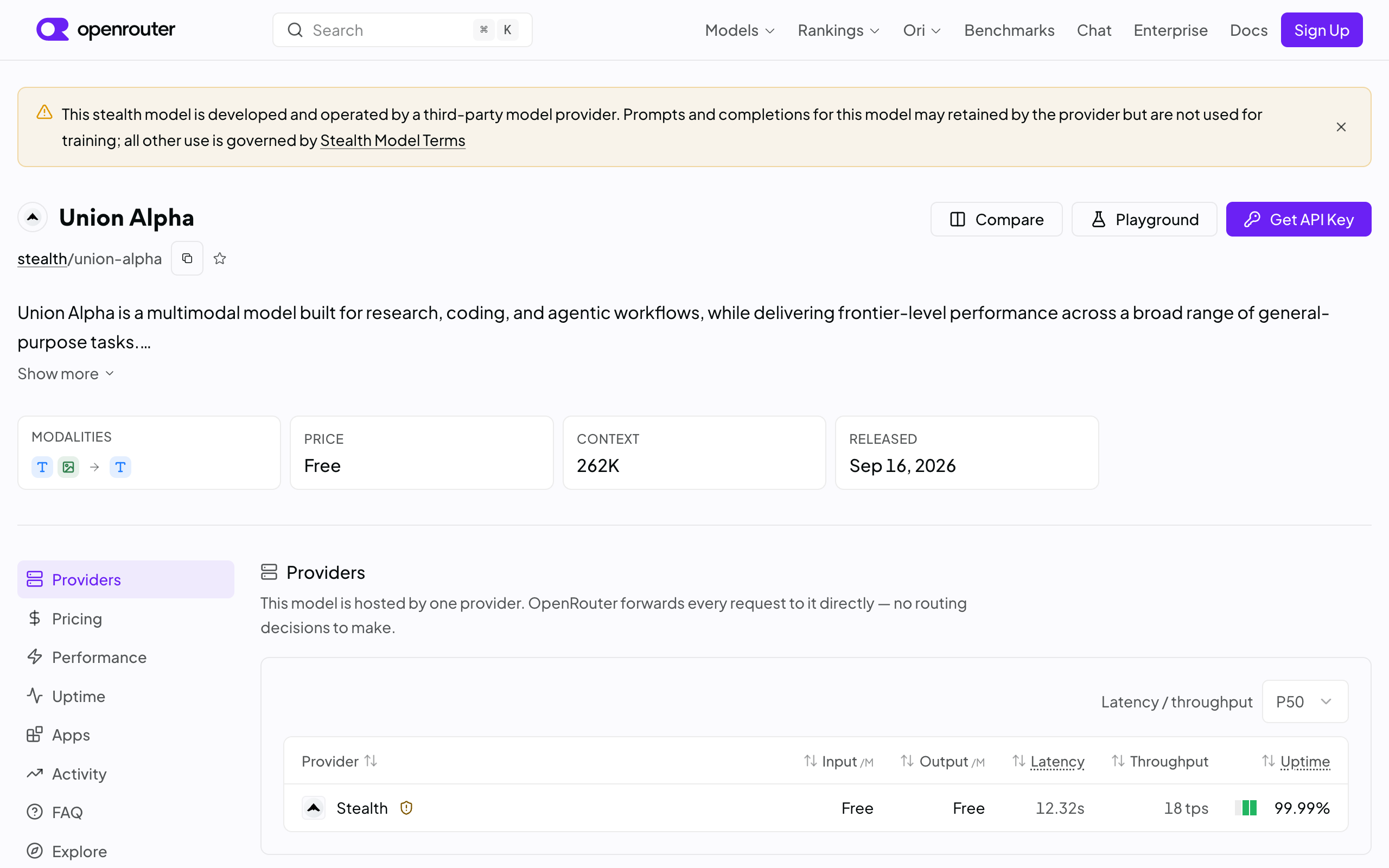1389x868 pixels.
Task: Open Enterprise in the navigation
Action: coord(1170,30)
